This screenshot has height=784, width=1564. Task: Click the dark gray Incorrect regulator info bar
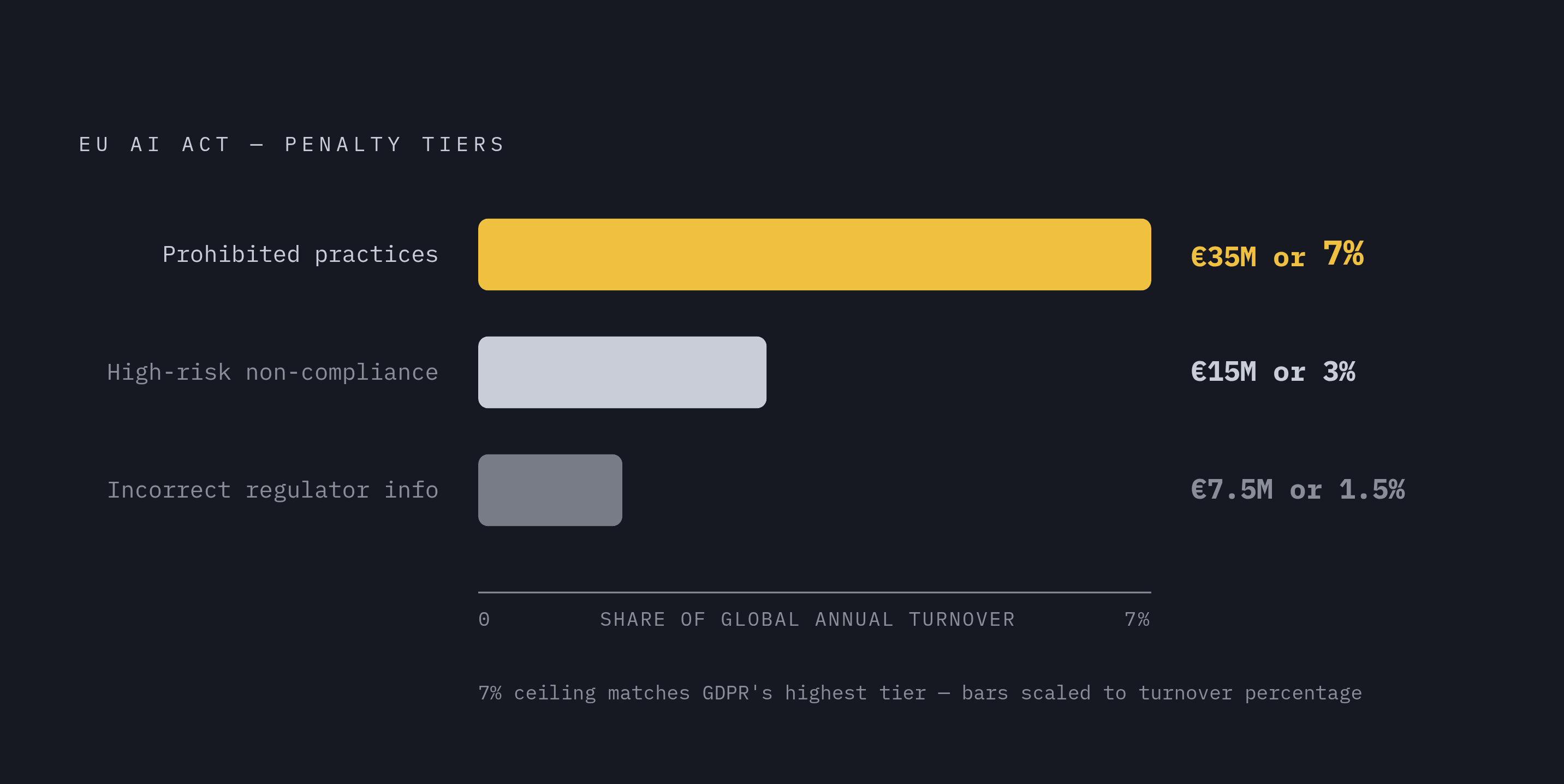(x=550, y=490)
